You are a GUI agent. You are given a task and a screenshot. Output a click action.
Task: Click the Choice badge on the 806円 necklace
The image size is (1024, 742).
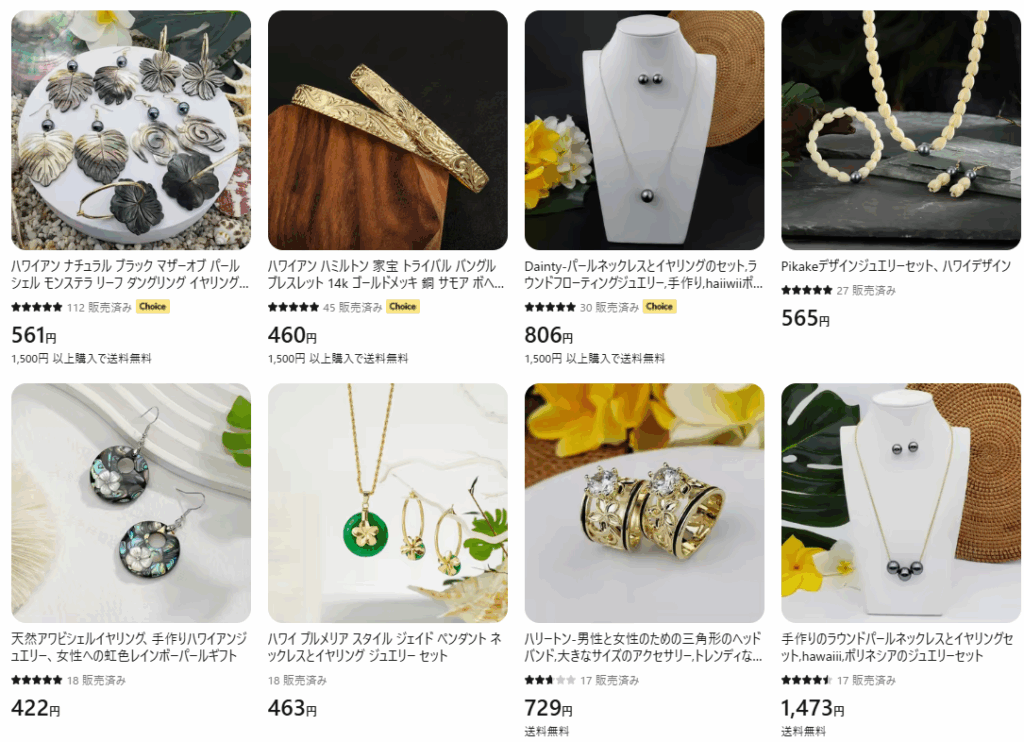tap(660, 306)
